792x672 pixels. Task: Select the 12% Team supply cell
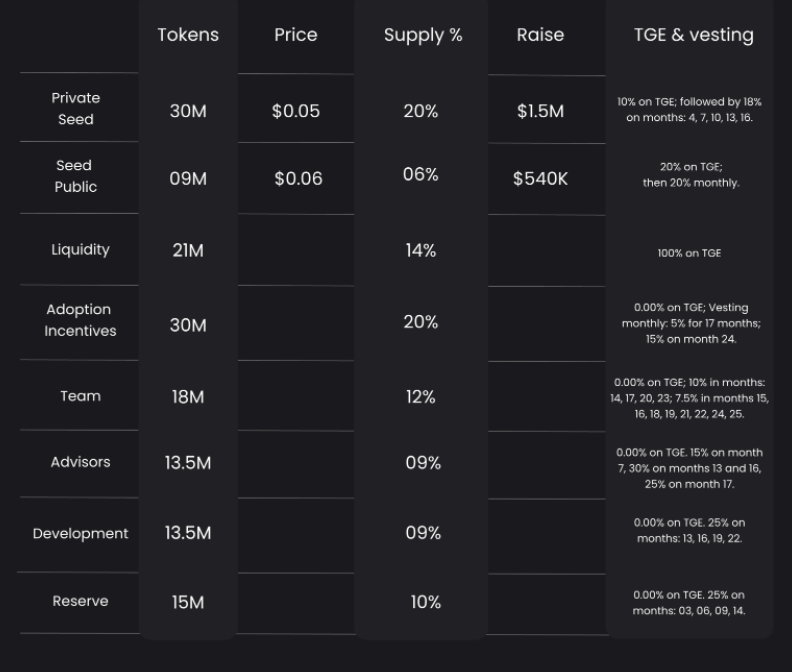pyautogui.click(x=421, y=397)
